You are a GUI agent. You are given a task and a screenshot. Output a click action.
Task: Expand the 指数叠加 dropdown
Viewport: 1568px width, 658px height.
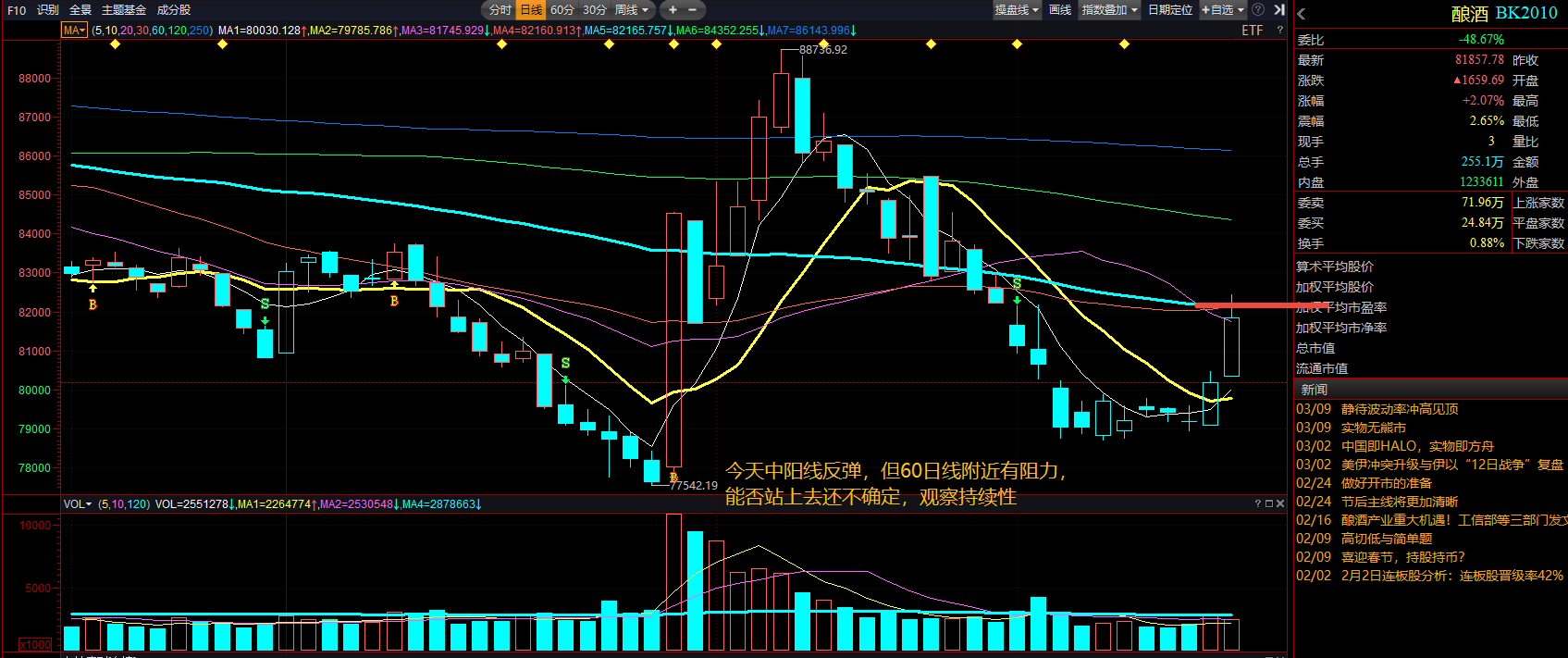click(x=1109, y=10)
